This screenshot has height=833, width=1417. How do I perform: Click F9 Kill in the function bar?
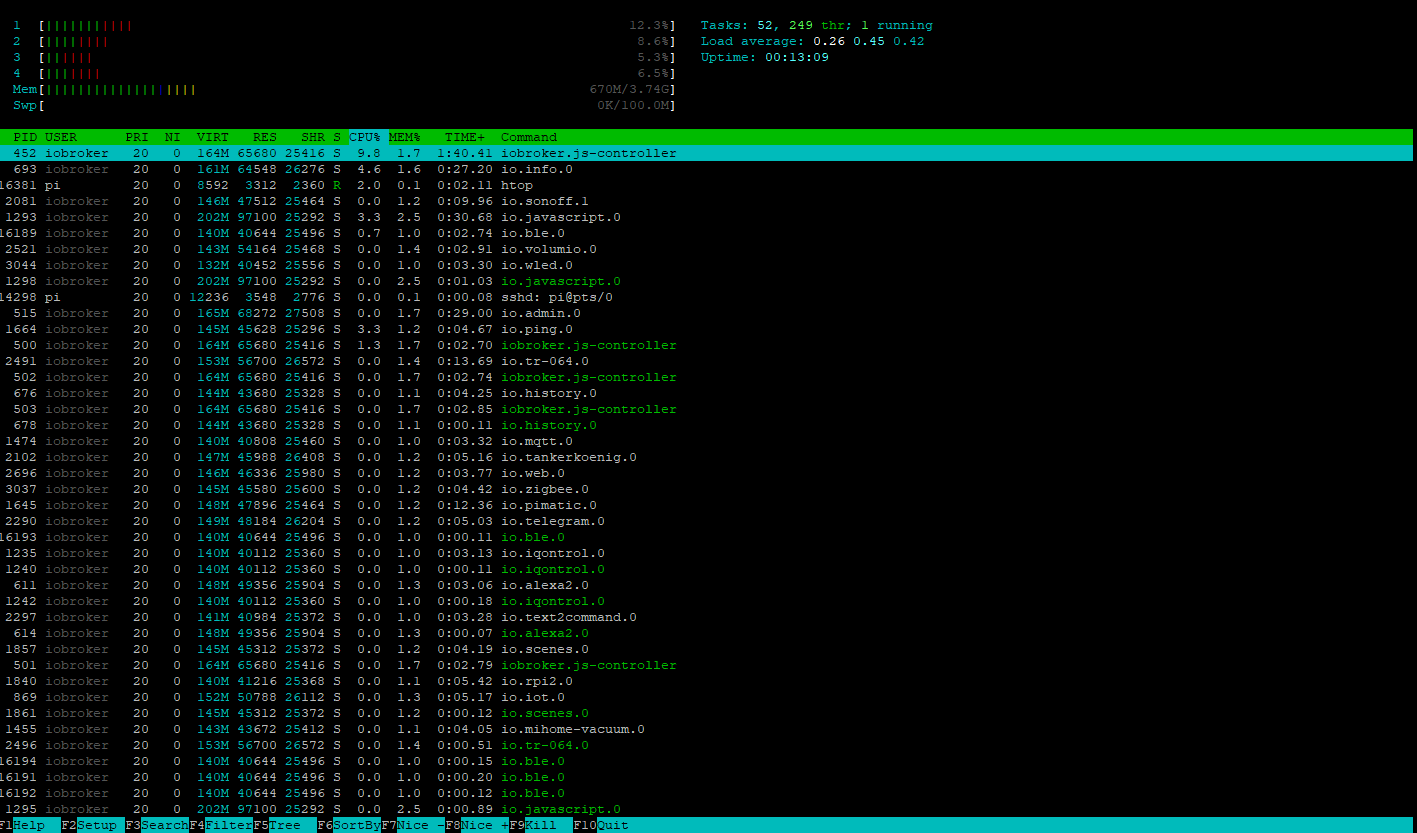pyautogui.click(x=541, y=825)
